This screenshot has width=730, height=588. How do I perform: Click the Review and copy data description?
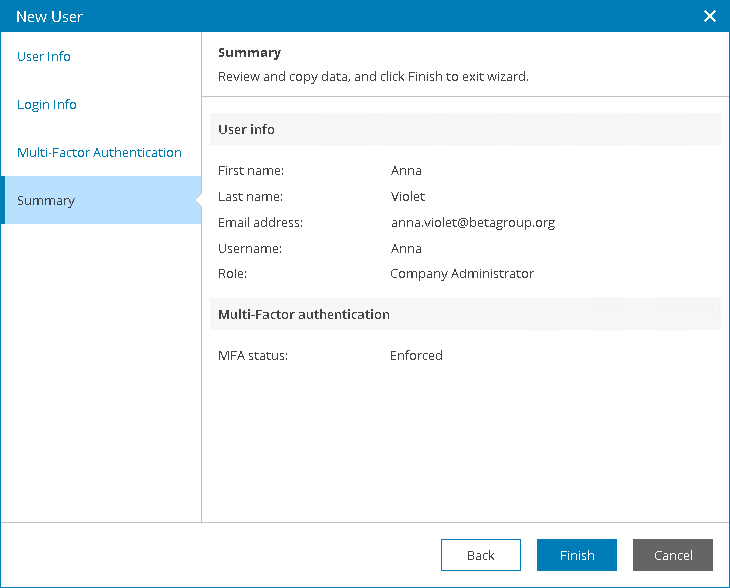coord(373,76)
